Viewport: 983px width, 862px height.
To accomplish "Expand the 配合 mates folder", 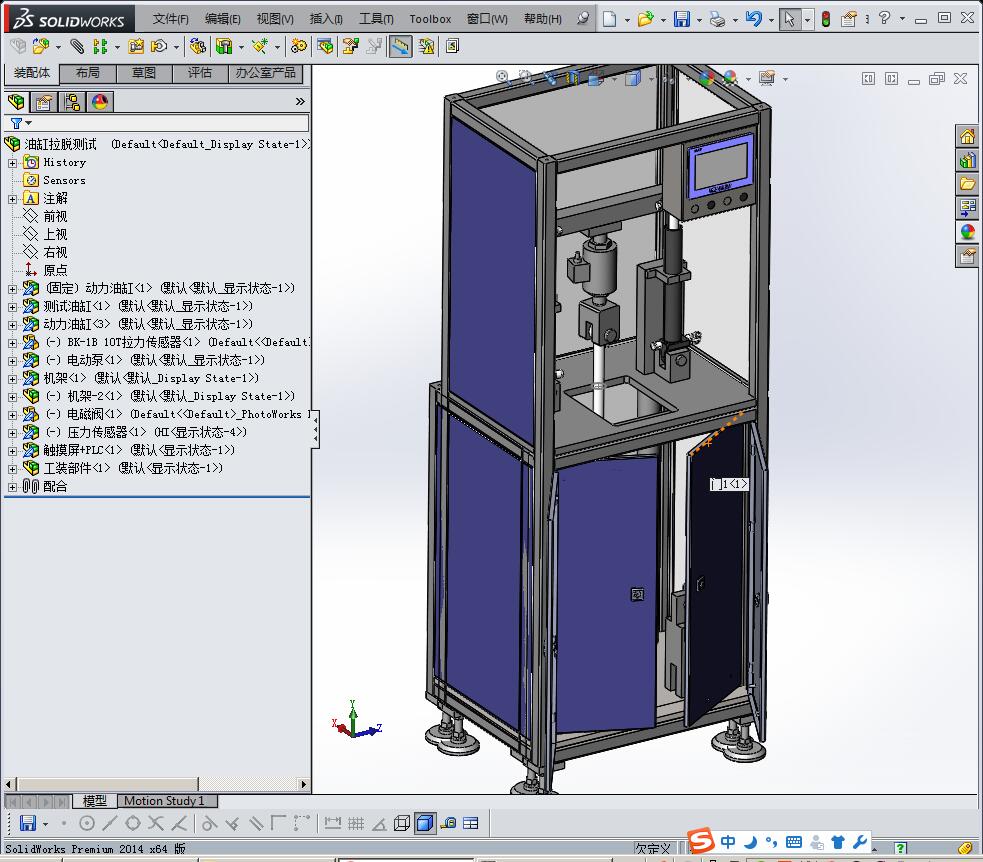I will click(x=13, y=487).
